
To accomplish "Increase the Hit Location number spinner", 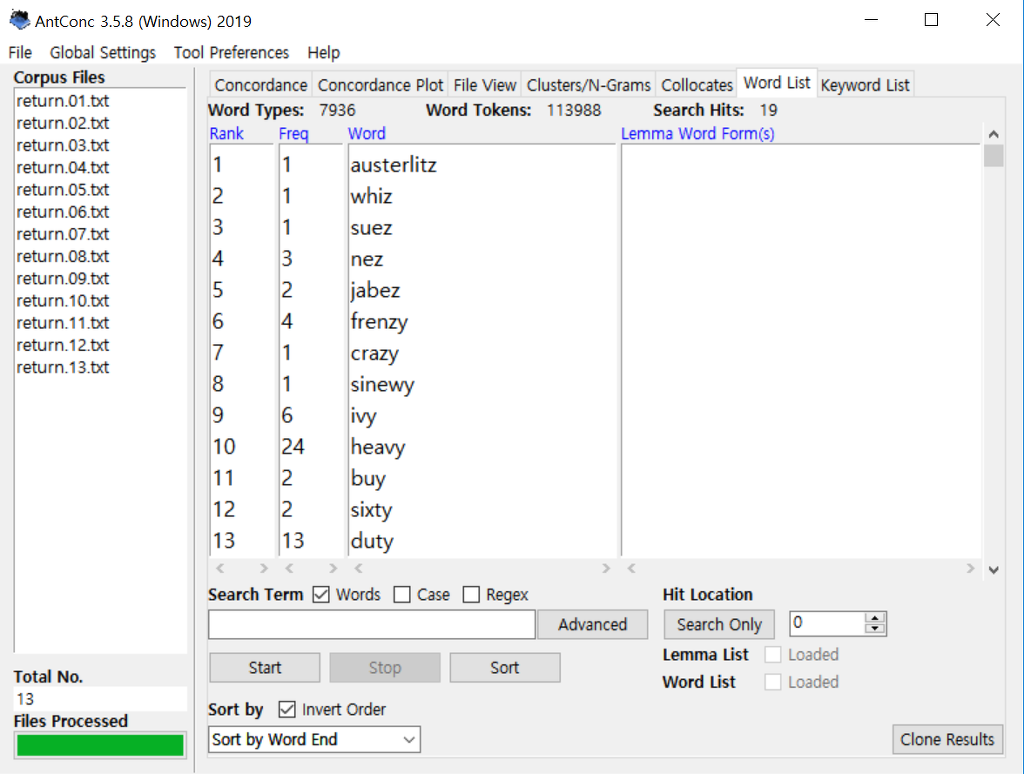I will pyautogui.click(x=875, y=618).
